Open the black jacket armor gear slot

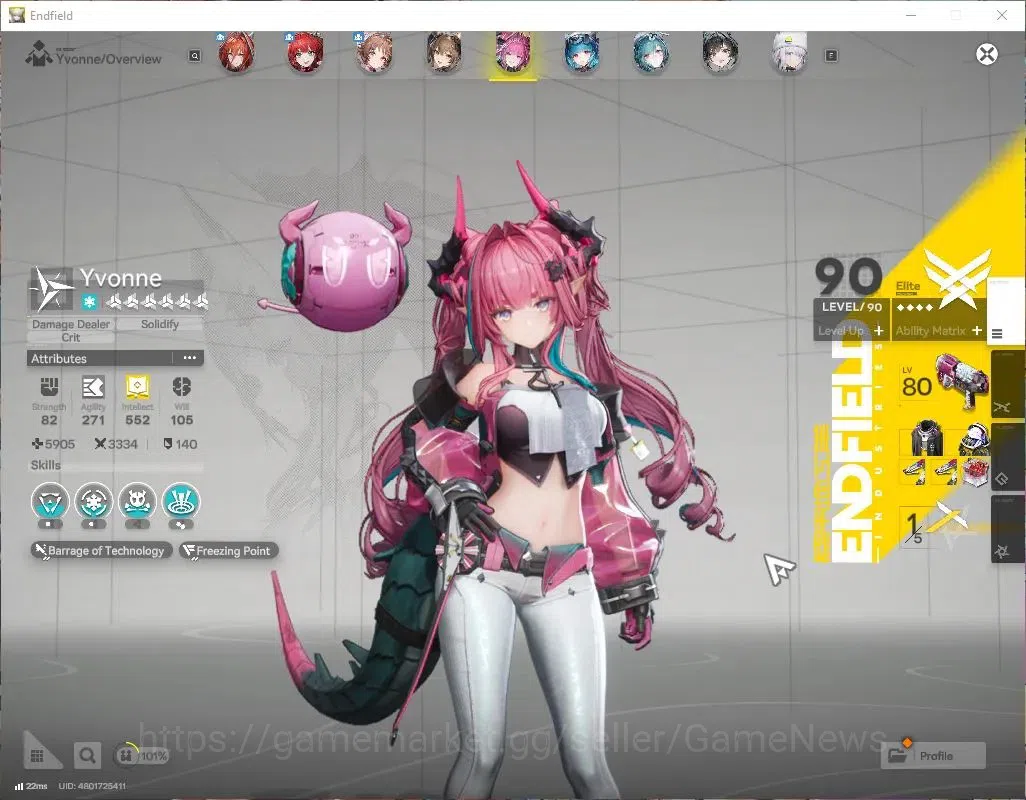(926, 439)
